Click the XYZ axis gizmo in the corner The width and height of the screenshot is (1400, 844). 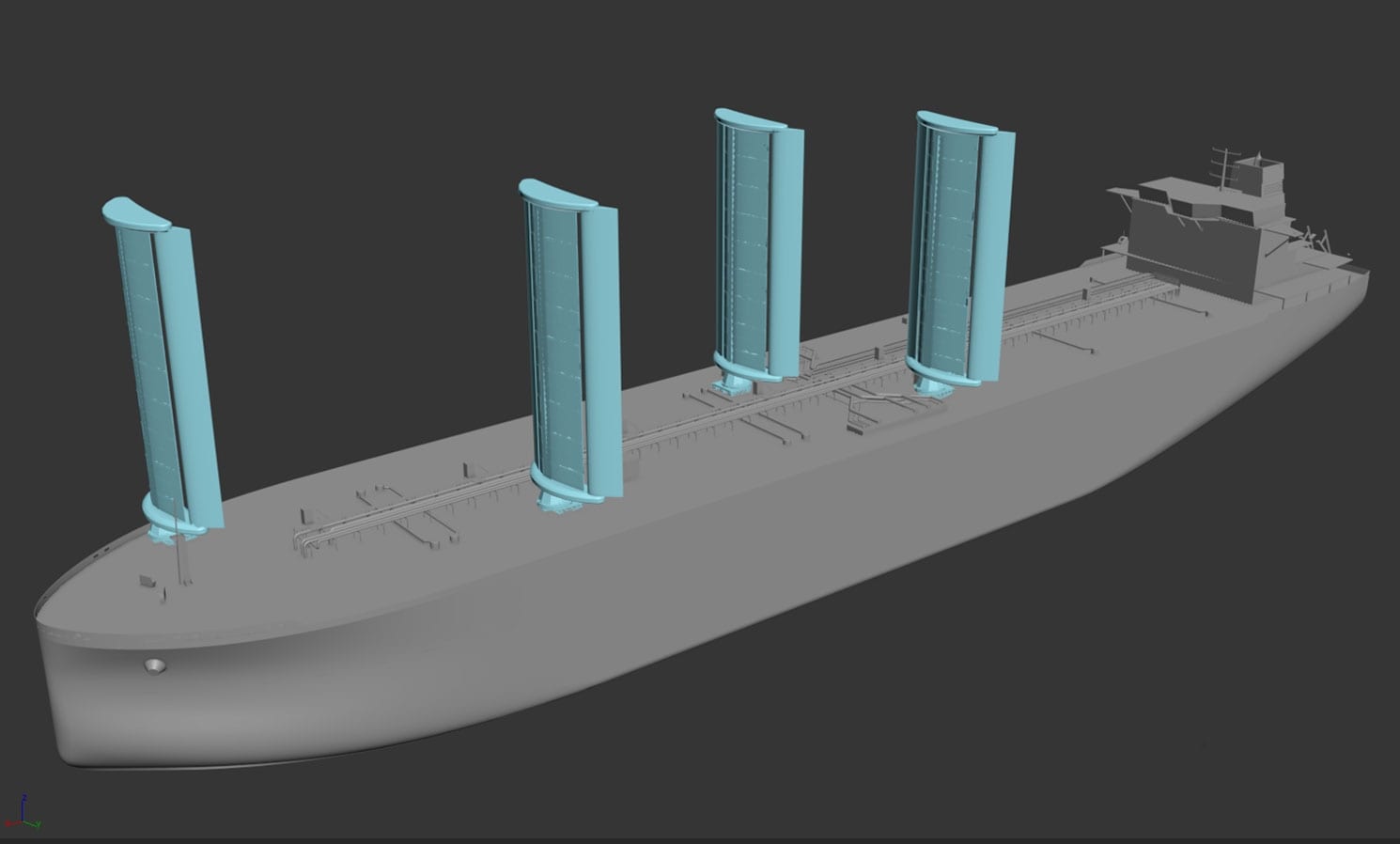[23, 814]
